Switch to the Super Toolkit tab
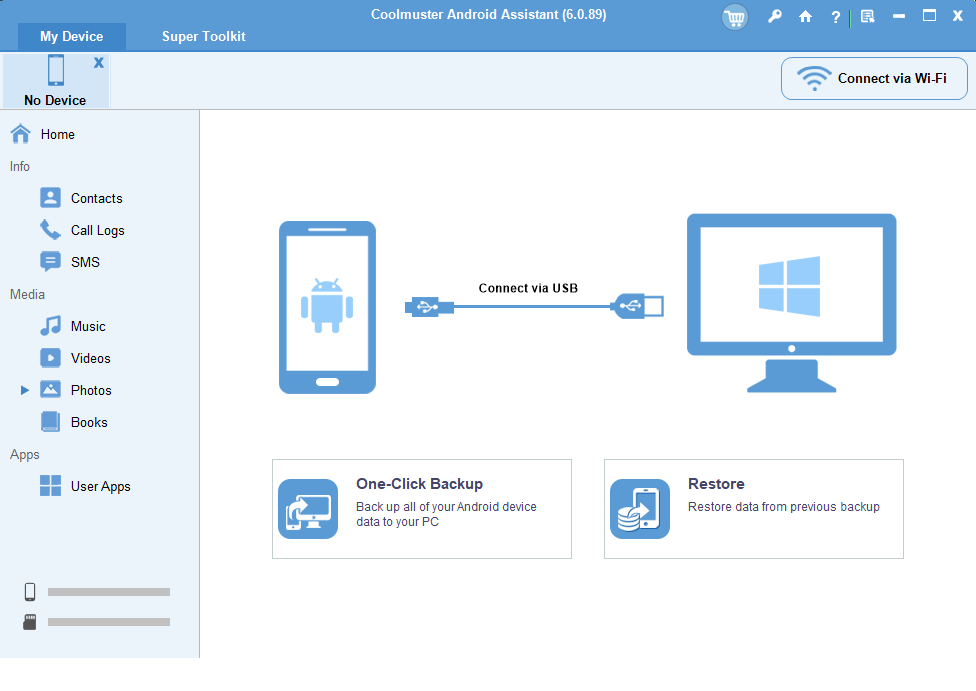Screen dimensions: 976x691 tap(203, 36)
